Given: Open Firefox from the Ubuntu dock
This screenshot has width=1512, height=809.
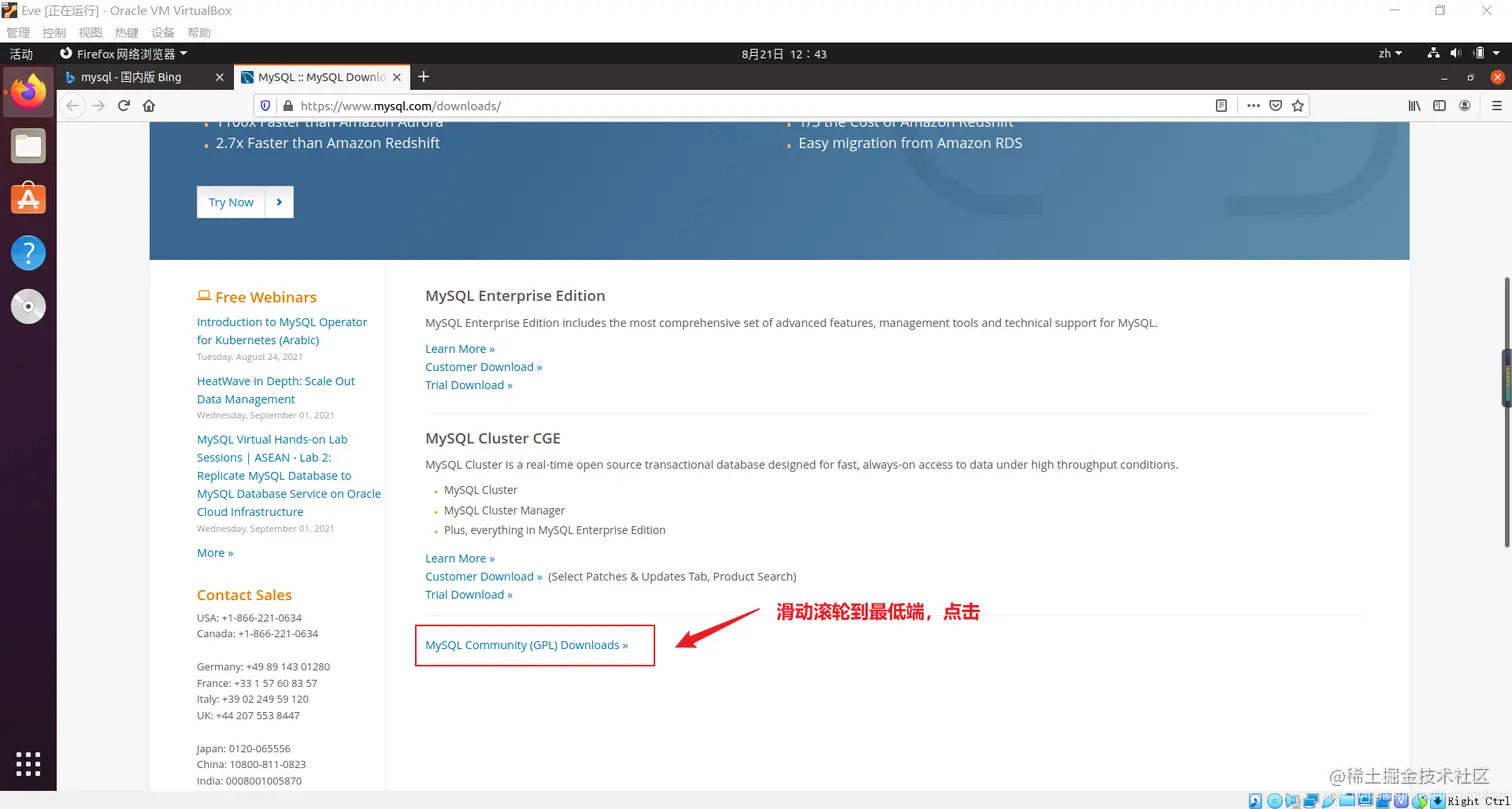Looking at the screenshot, I should tap(28, 93).
